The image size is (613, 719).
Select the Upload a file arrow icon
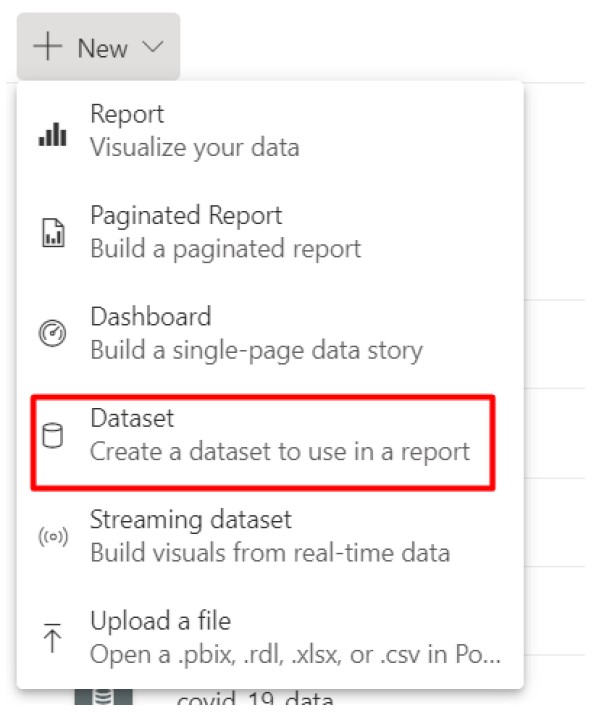52,637
